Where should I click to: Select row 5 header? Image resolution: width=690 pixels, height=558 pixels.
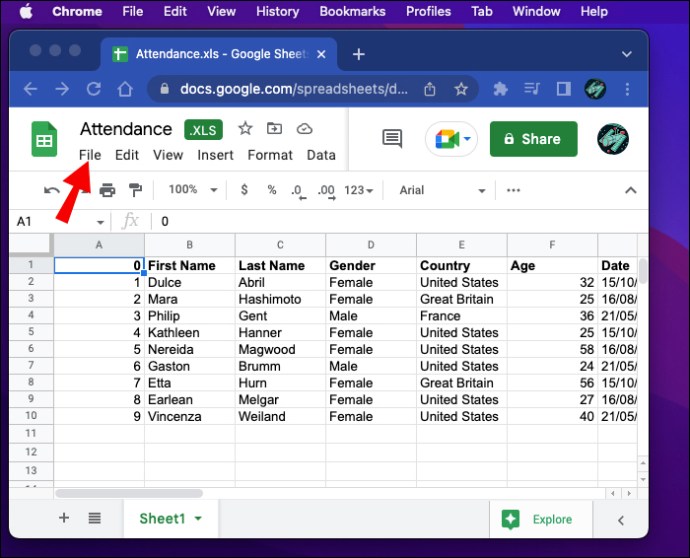(31, 331)
